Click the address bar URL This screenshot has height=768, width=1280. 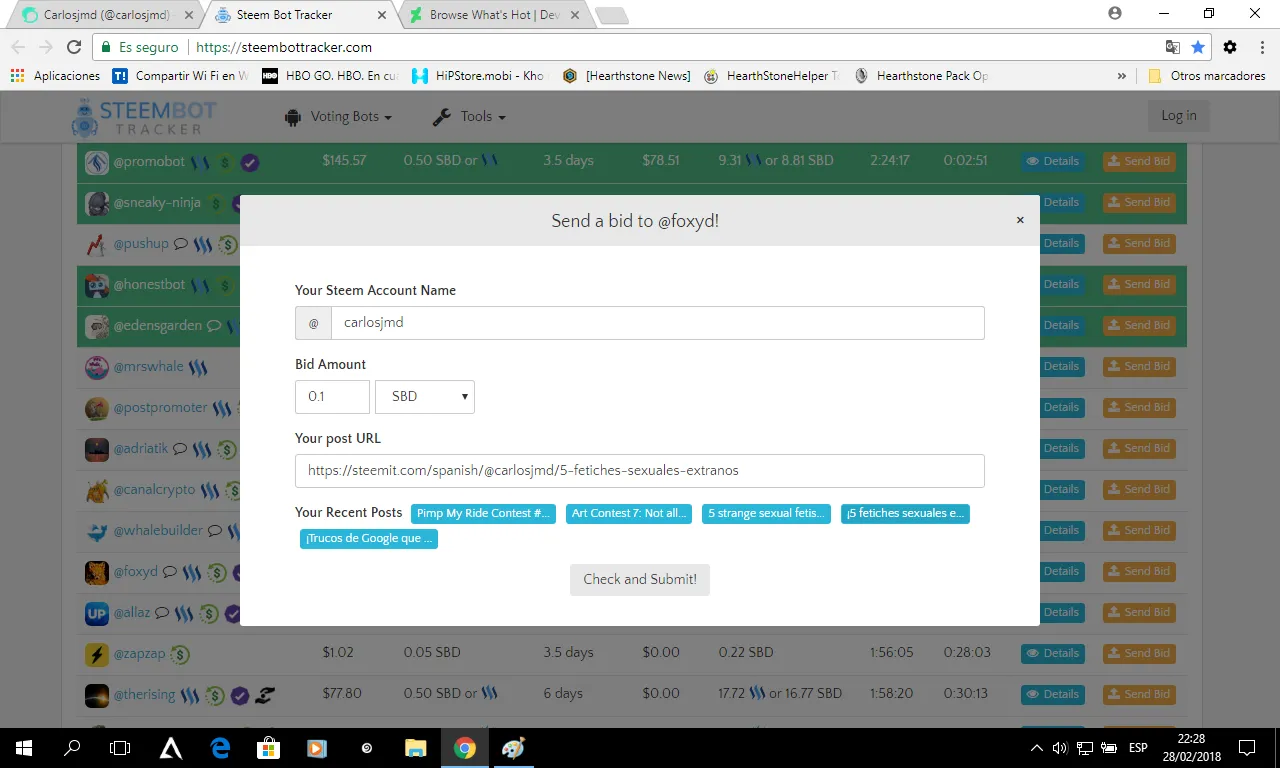[284, 47]
